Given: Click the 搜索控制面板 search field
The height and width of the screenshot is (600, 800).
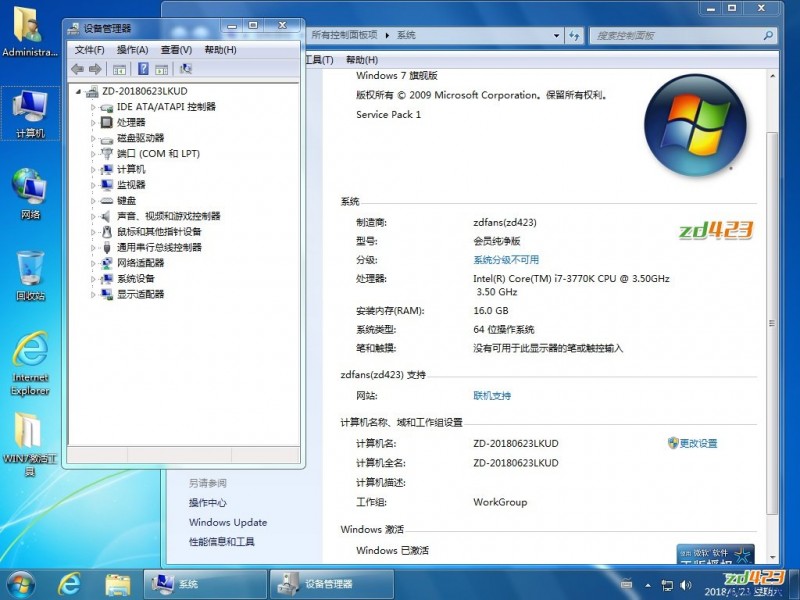Looking at the screenshot, I should click(x=682, y=36).
